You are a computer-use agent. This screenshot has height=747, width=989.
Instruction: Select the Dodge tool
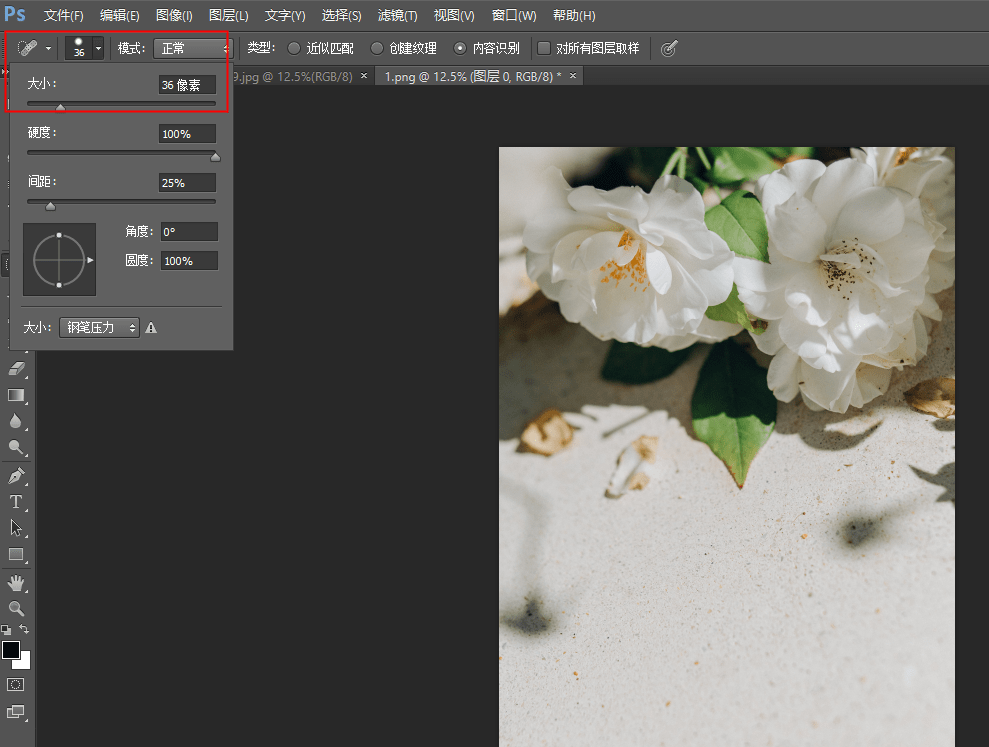tap(16, 447)
